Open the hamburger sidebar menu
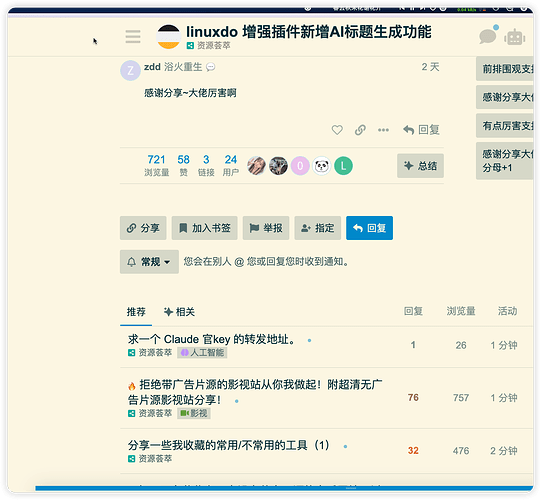 click(133, 37)
